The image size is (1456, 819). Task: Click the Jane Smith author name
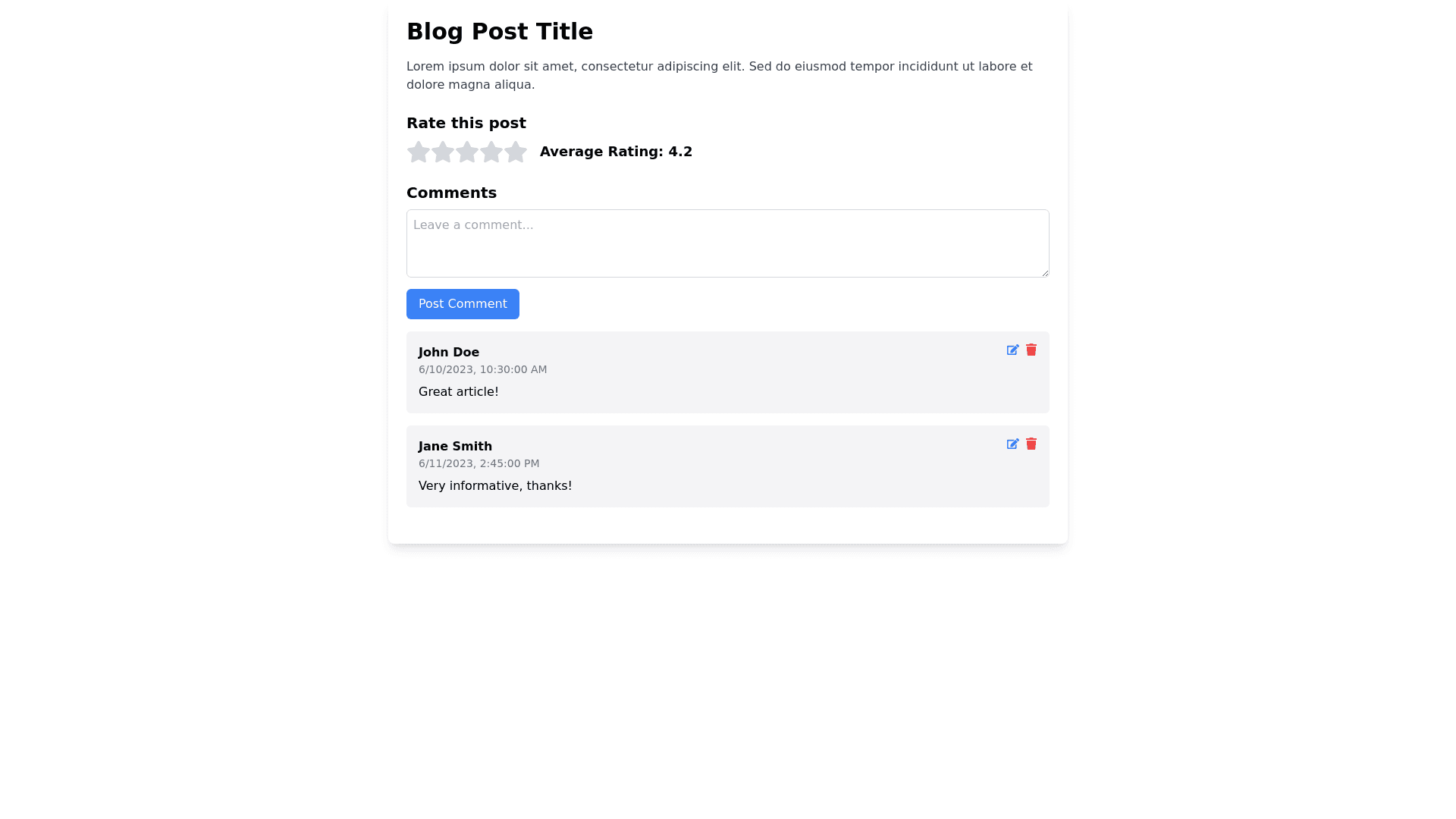tap(455, 447)
